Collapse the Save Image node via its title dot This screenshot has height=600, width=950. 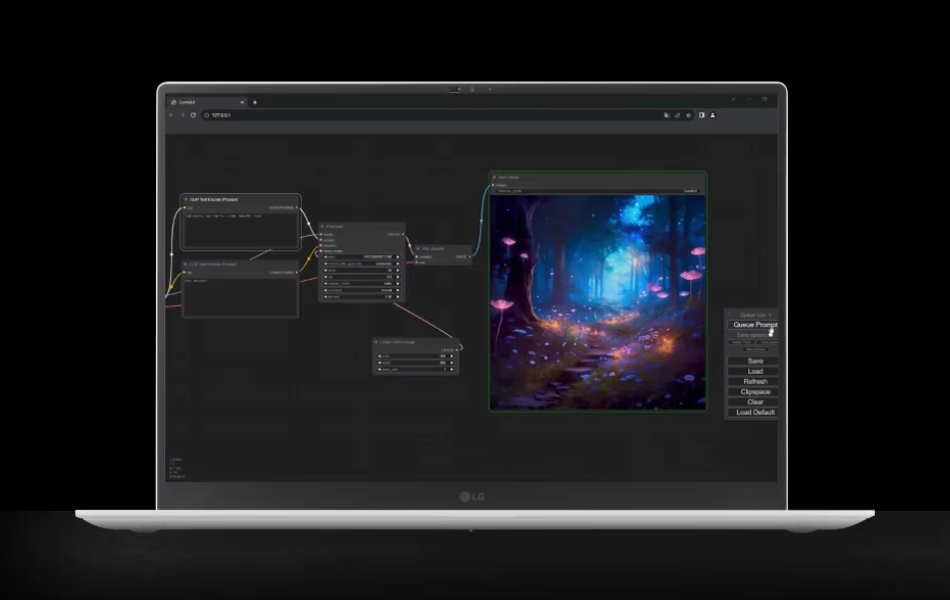494,177
